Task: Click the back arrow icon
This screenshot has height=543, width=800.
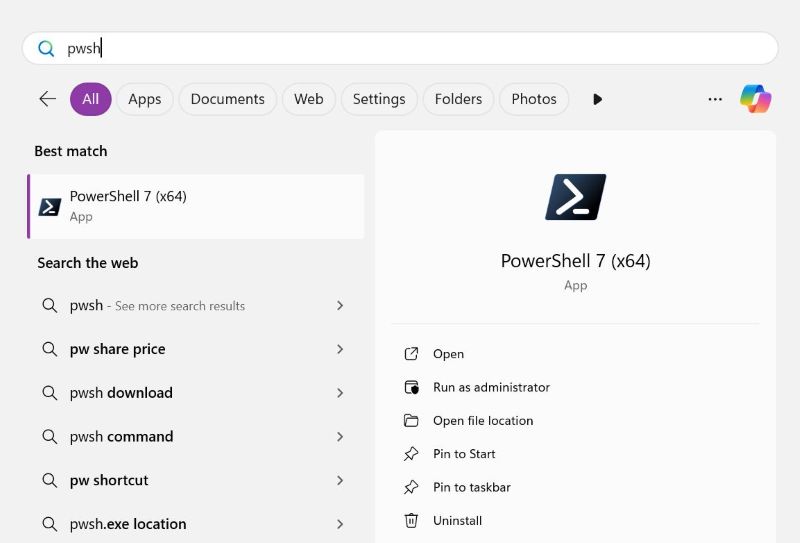Action: tap(47, 99)
